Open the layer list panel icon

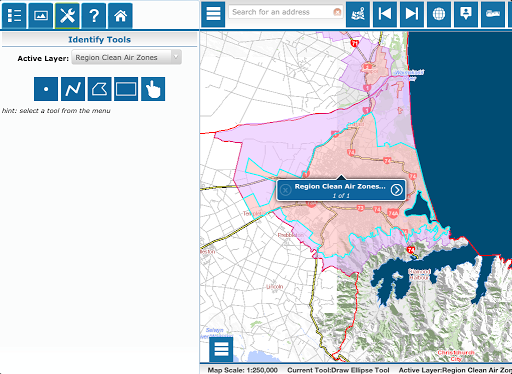point(14,15)
